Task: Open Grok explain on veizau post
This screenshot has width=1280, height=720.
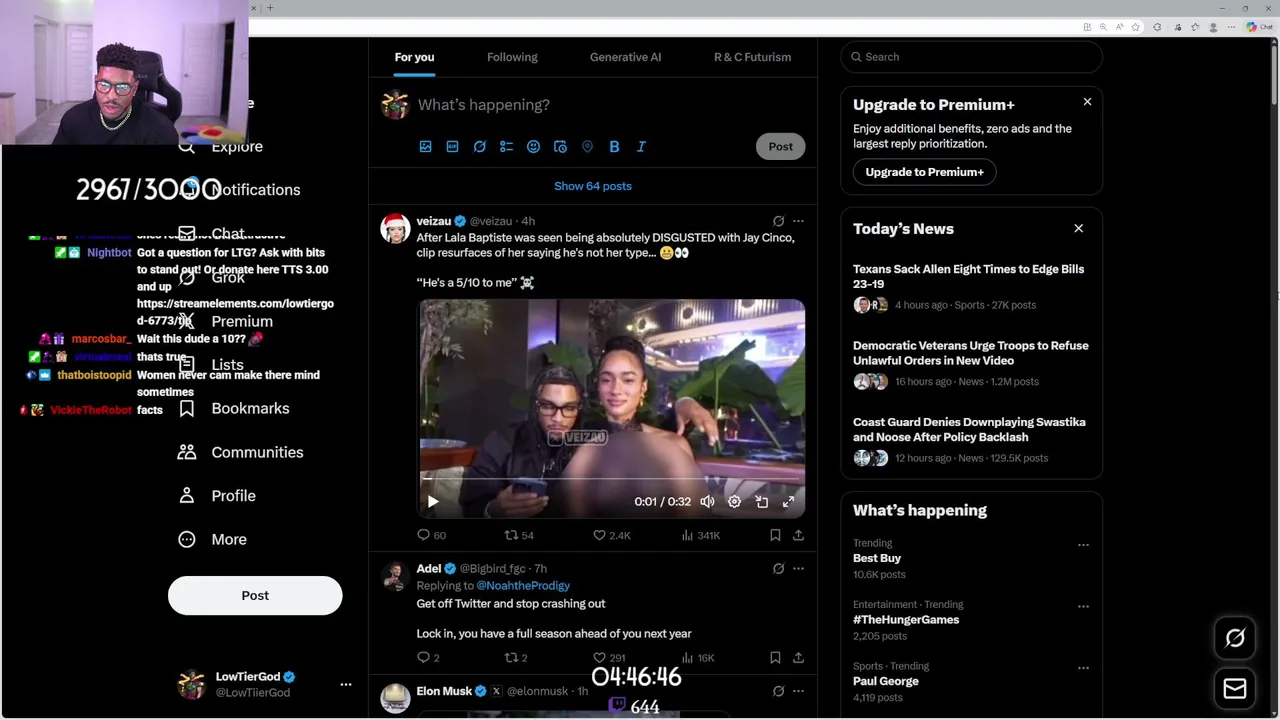Action: click(778, 221)
